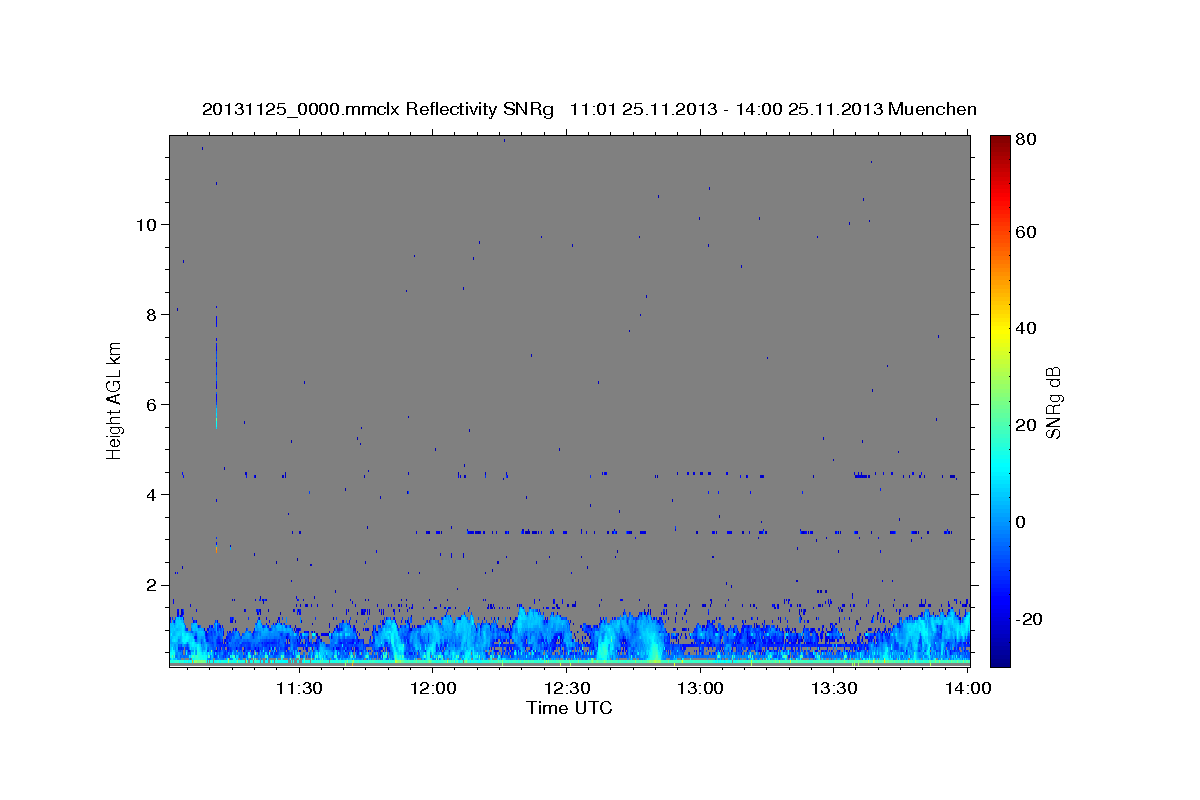Click the 11:30 time tick label
The width and height of the screenshot is (1200, 800).
click(299, 688)
